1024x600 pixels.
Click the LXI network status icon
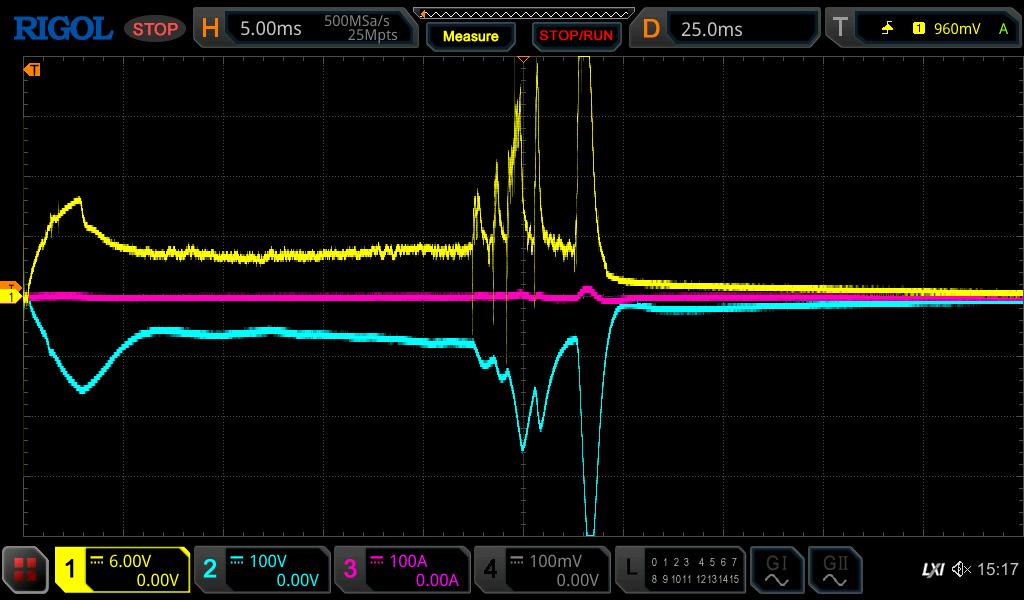point(932,570)
